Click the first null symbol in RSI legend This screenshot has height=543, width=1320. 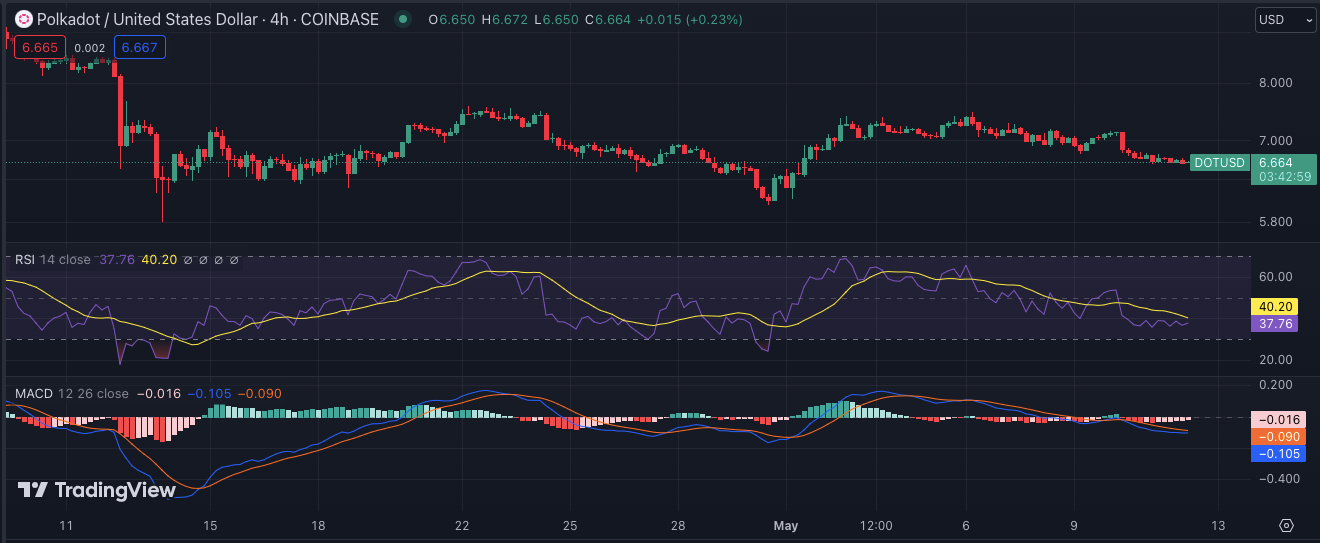pyautogui.click(x=187, y=260)
